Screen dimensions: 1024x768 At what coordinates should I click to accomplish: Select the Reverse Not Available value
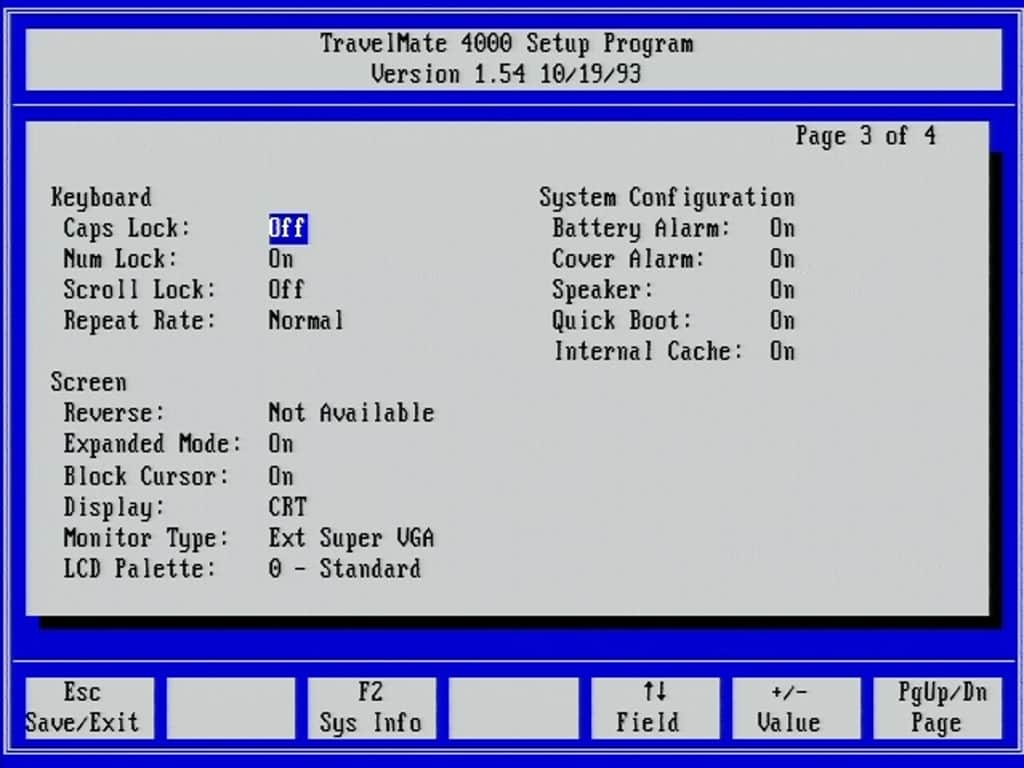[x=351, y=413]
